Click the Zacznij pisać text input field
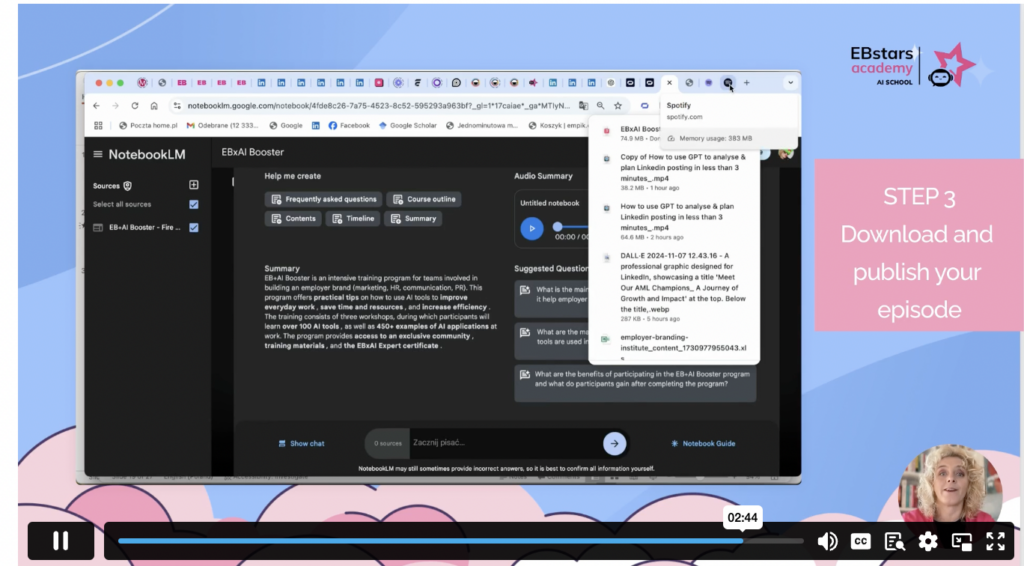 [x=500, y=443]
